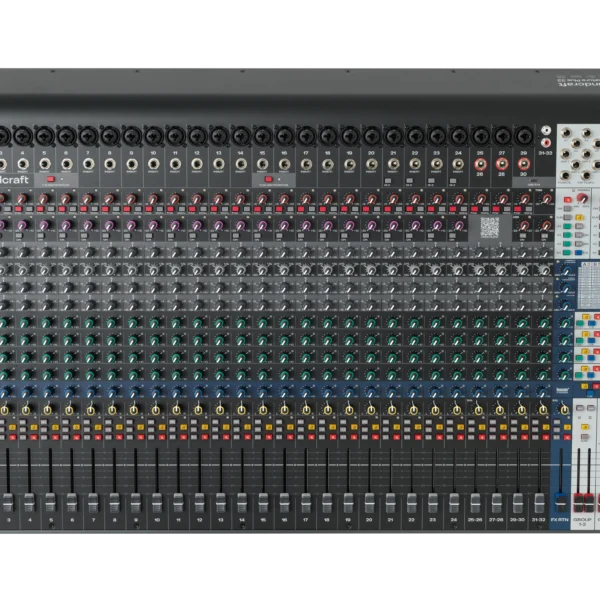The image size is (600, 600).
Task: Click the channel 16 XLR combo input
Action: [x=284, y=136]
